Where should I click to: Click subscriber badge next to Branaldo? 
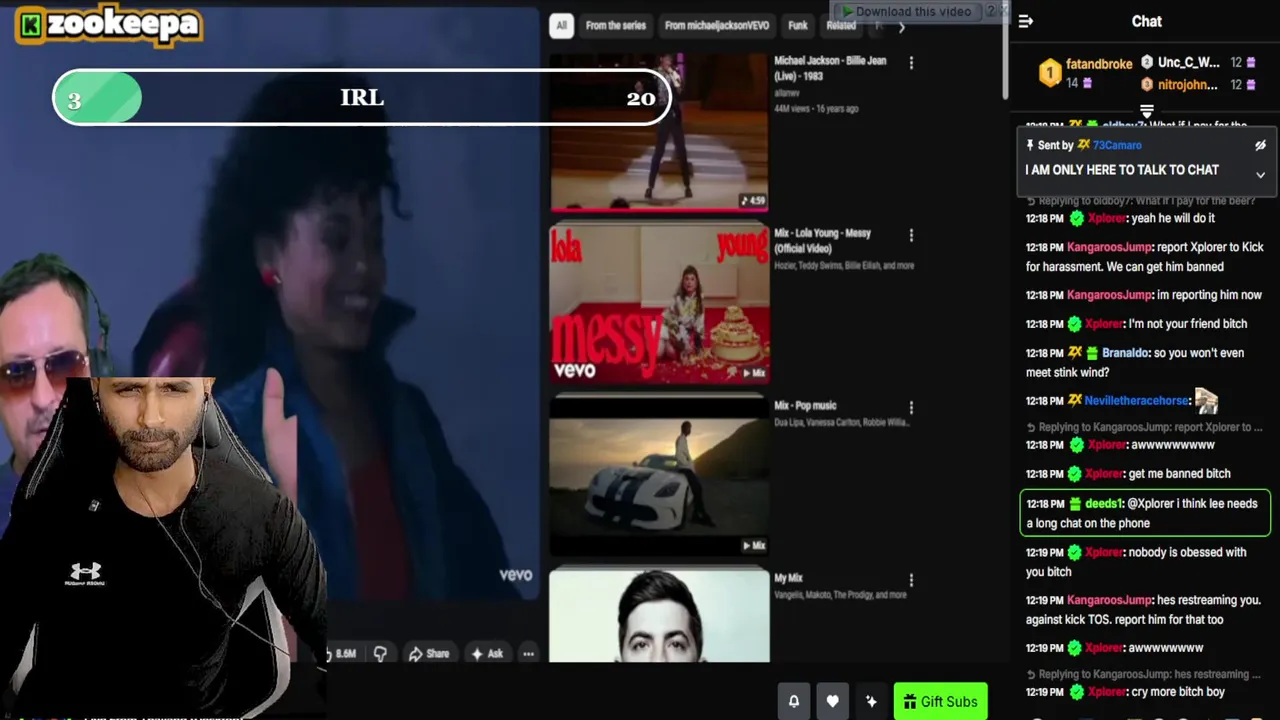[1092, 353]
